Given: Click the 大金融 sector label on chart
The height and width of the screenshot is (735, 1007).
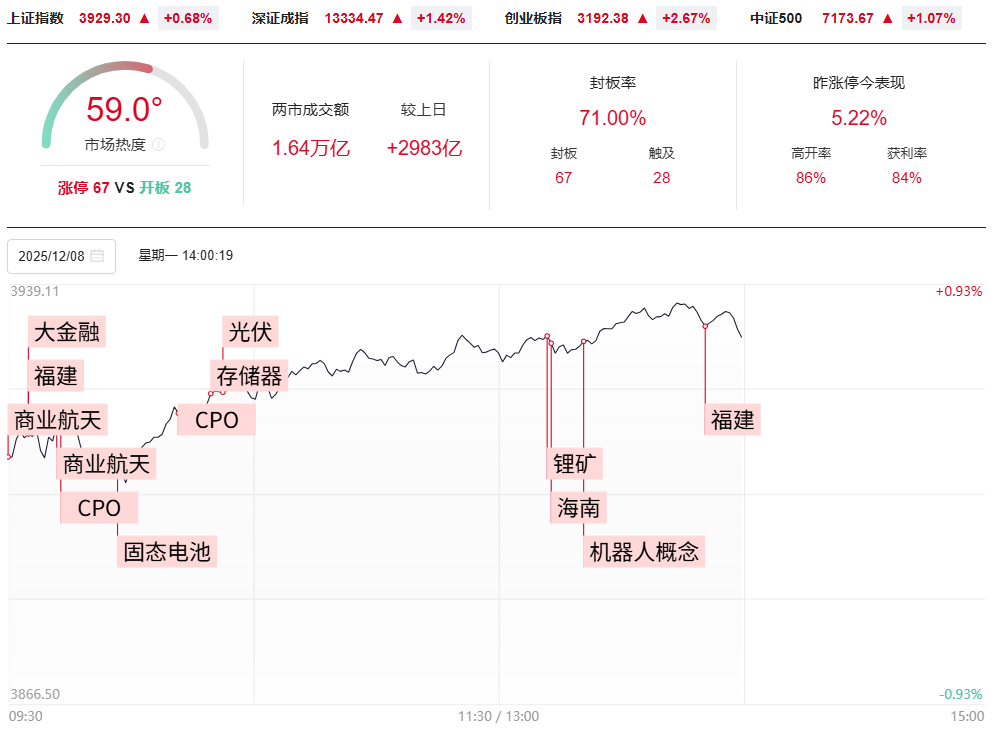Looking at the screenshot, I should [x=67, y=332].
